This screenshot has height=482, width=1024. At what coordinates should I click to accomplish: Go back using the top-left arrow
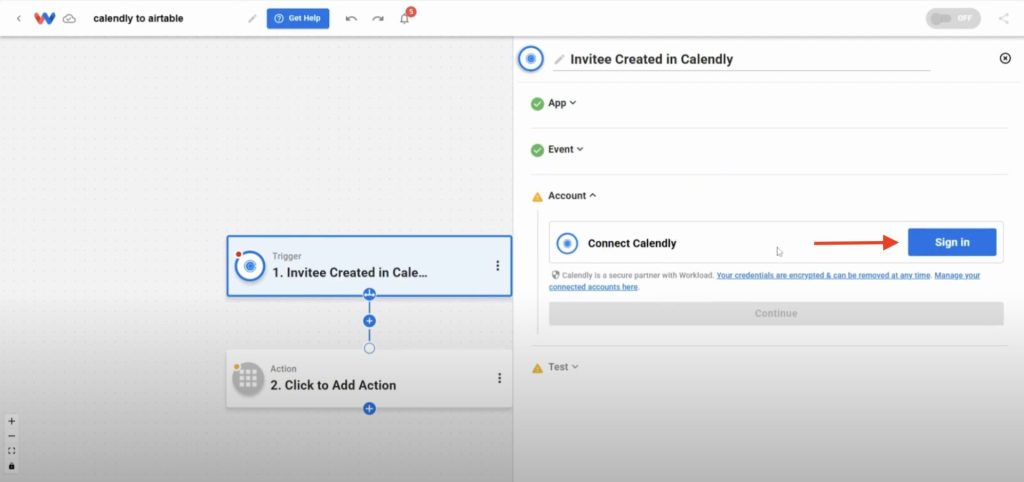pyautogui.click(x=18, y=18)
